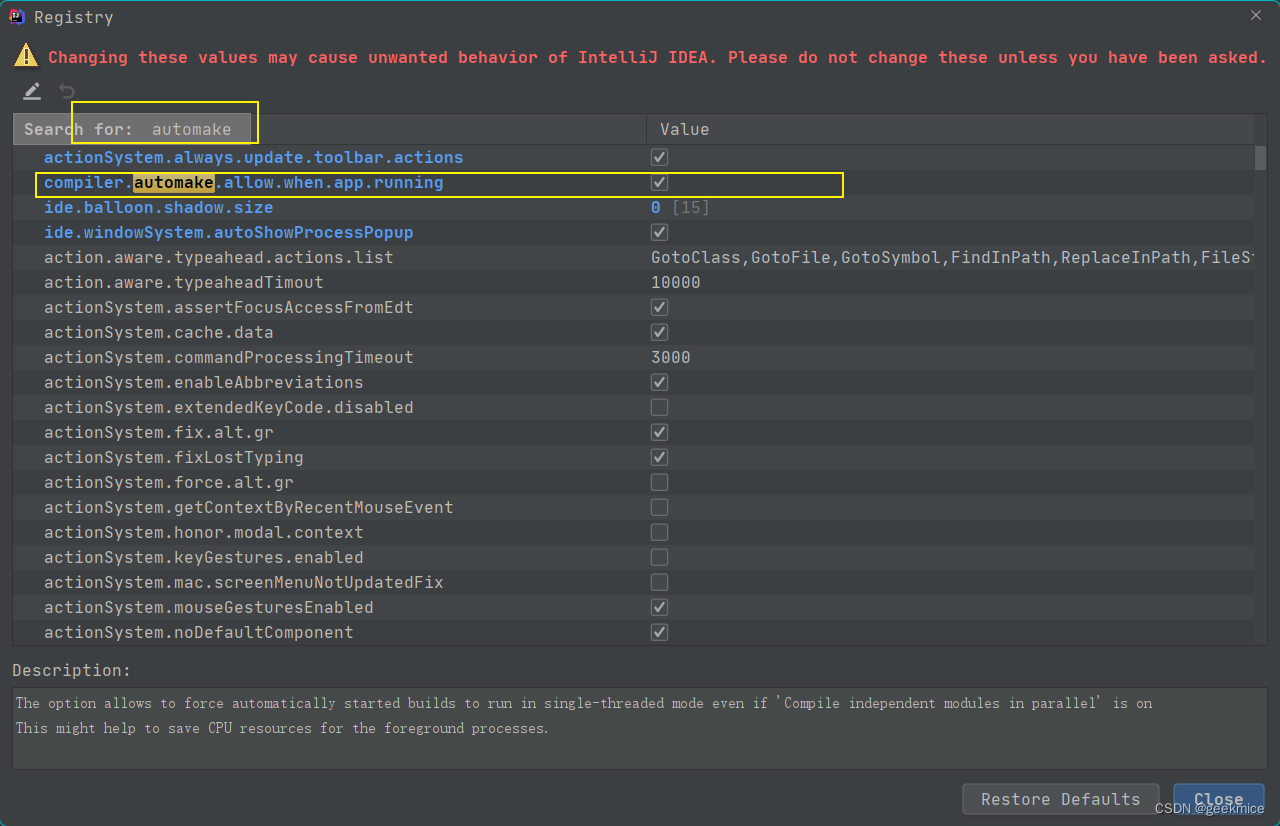Close the Registry dialog with X

(1256, 15)
